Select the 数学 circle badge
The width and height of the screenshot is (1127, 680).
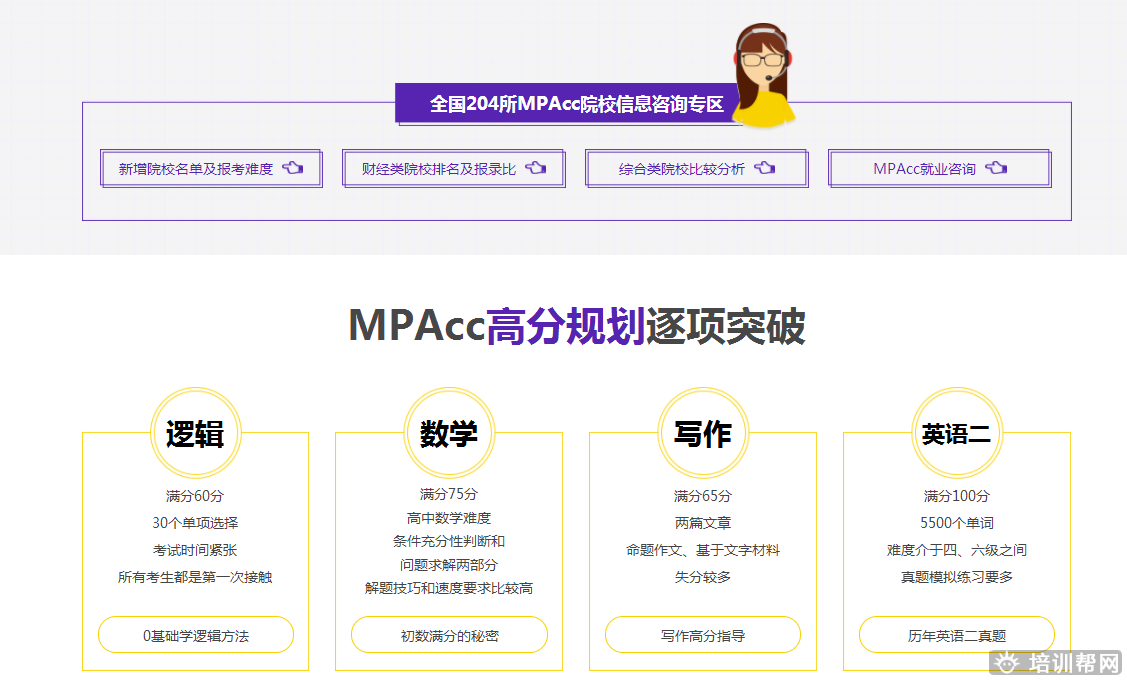tap(449, 433)
